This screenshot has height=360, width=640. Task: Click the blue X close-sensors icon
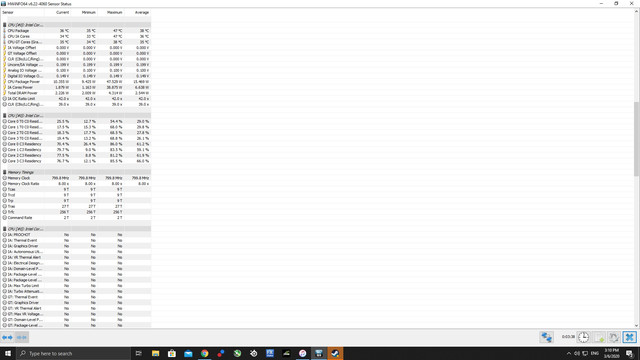629,337
